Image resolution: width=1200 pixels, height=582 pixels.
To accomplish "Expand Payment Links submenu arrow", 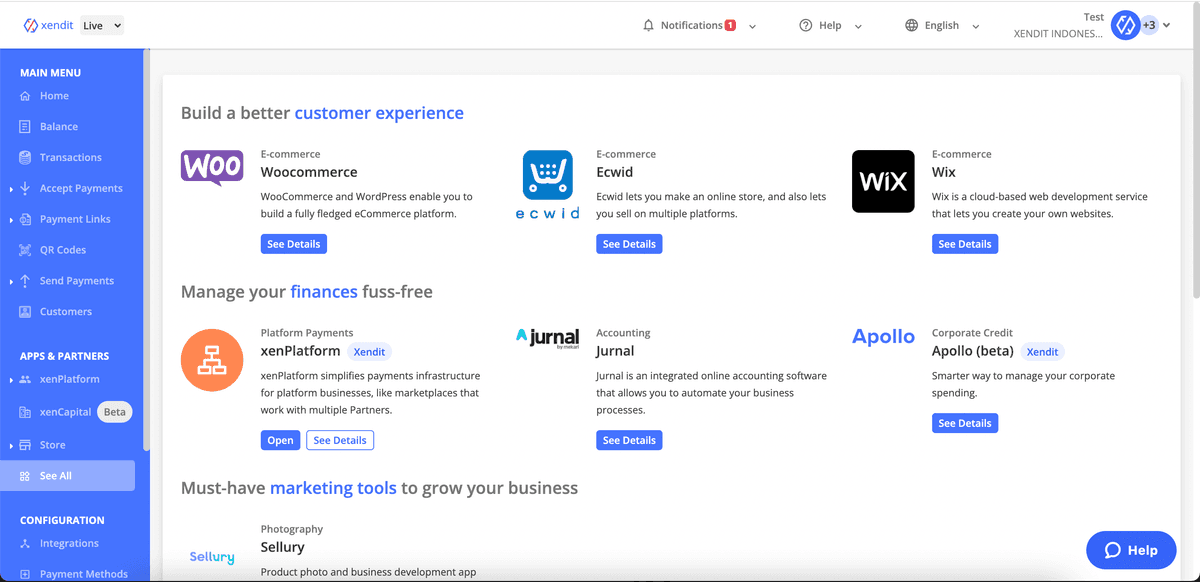I will click(11, 220).
